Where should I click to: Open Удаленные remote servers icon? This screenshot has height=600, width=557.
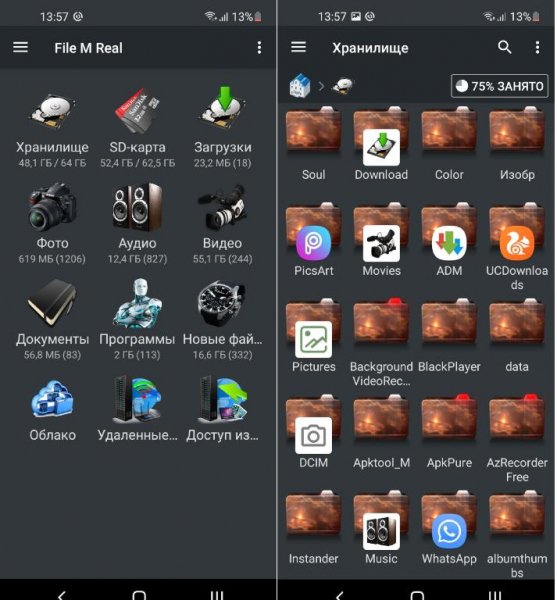[137, 399]
